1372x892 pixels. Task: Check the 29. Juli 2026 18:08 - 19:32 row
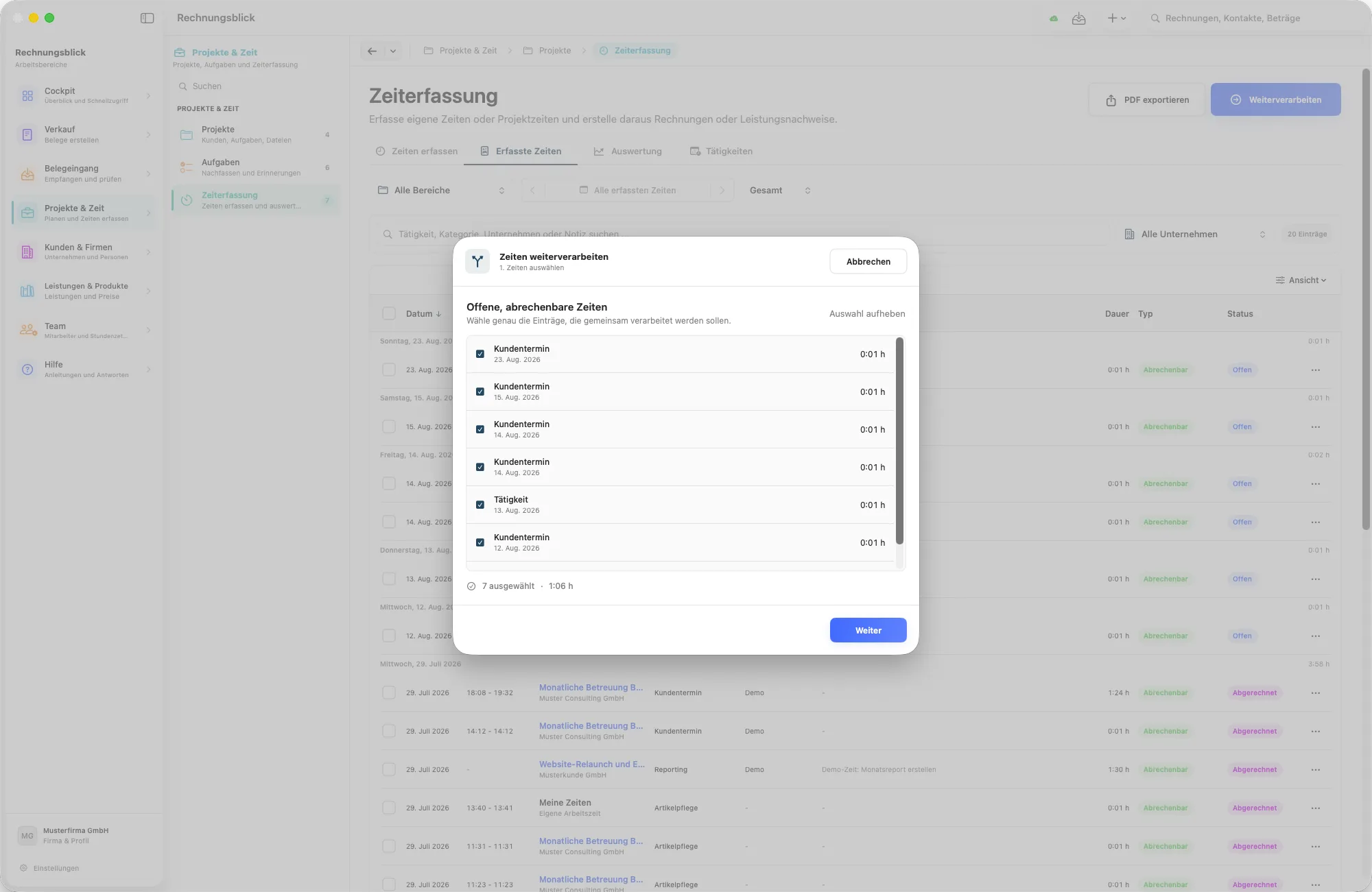point(389,692)
